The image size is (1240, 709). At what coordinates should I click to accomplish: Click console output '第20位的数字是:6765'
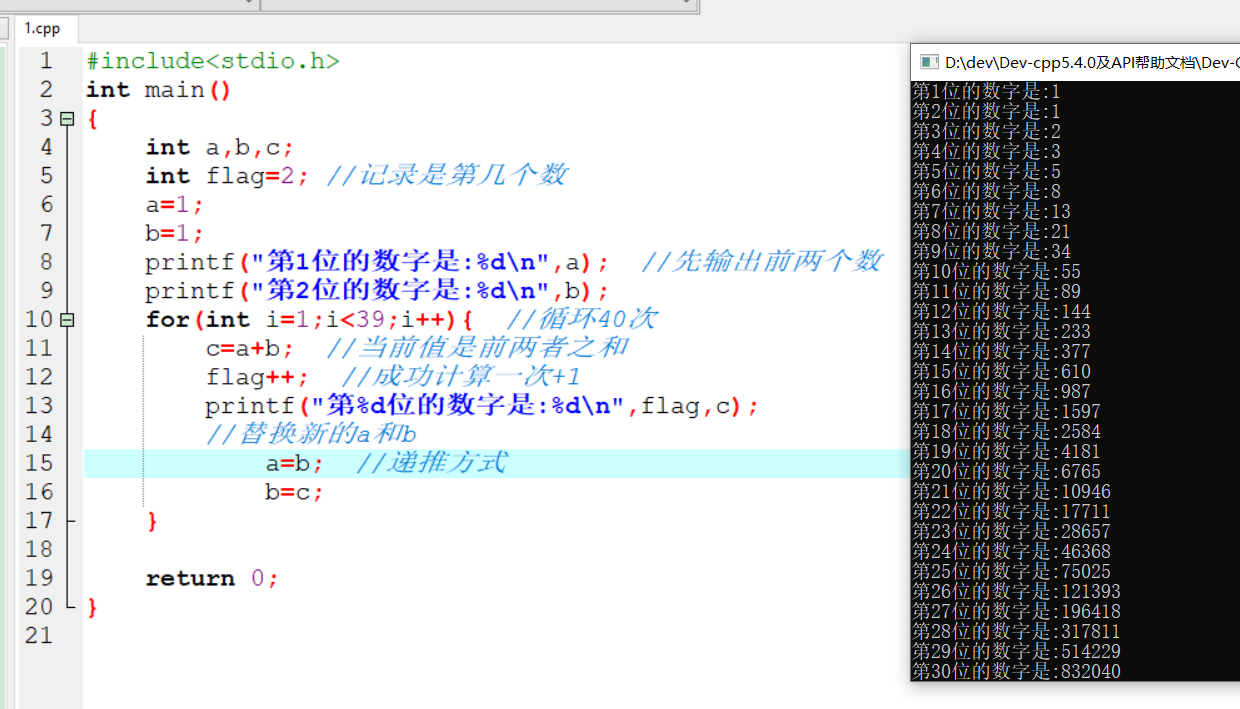1006,471
